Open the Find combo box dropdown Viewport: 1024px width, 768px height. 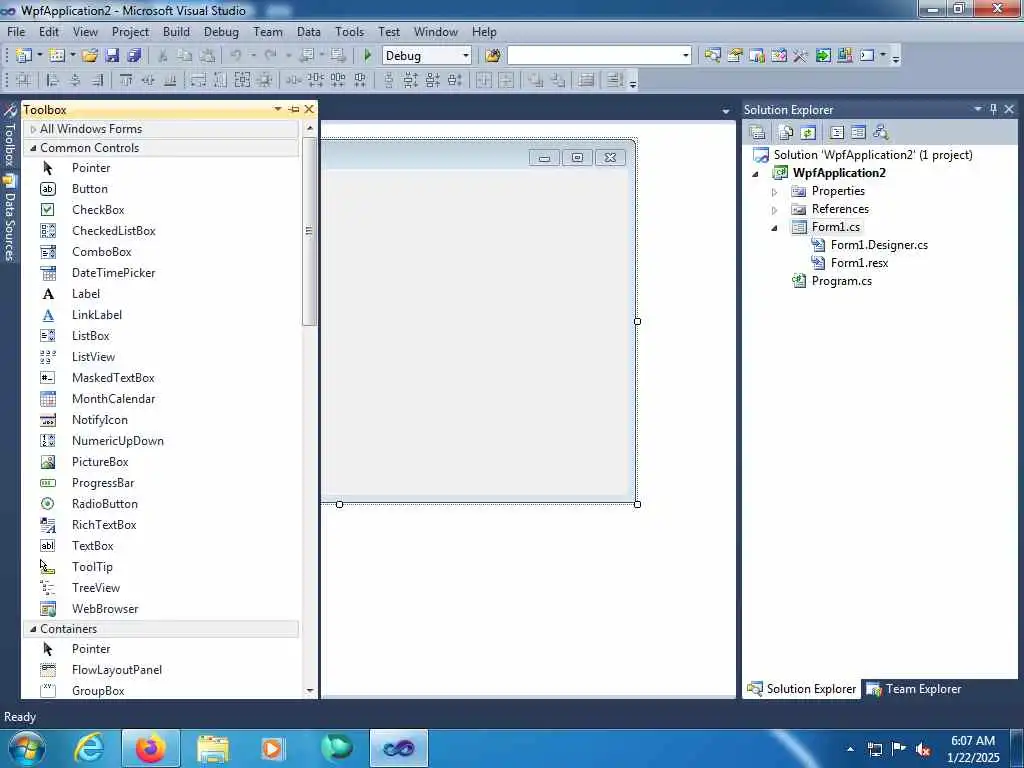pos(686,56)
